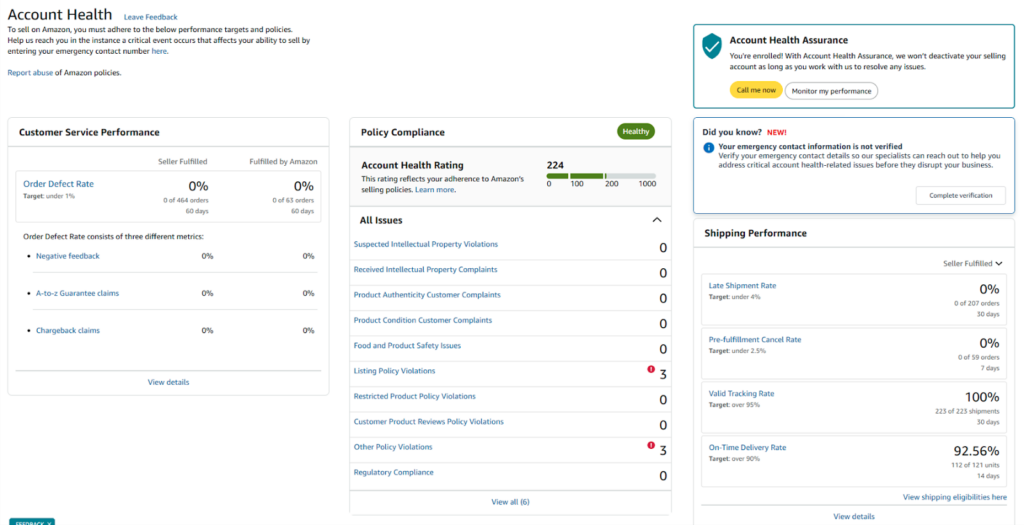
Task: Open Product Authenticity Customer Complaints
Action: click(x=427, y=294)
